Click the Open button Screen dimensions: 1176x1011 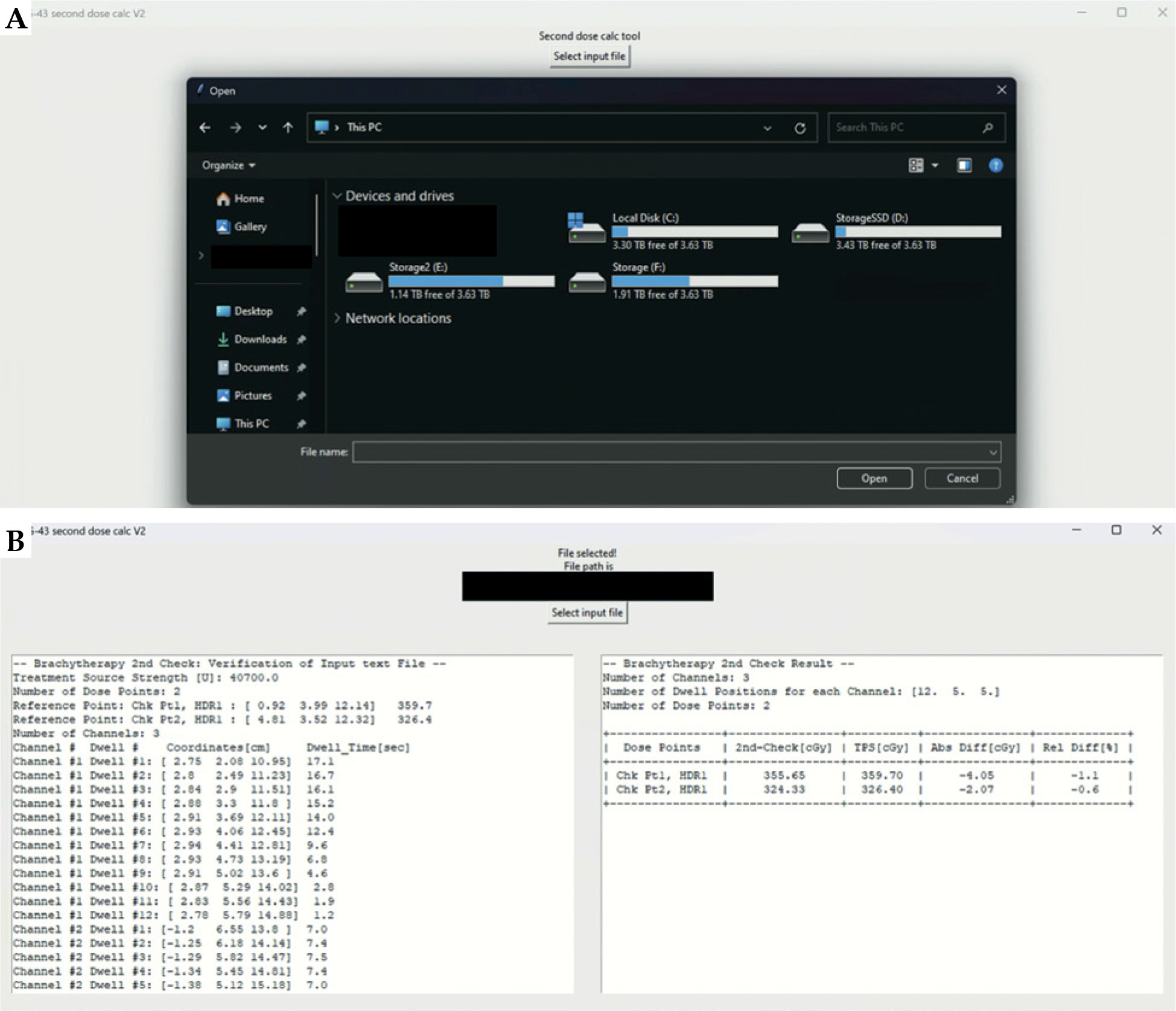(874, 478)
